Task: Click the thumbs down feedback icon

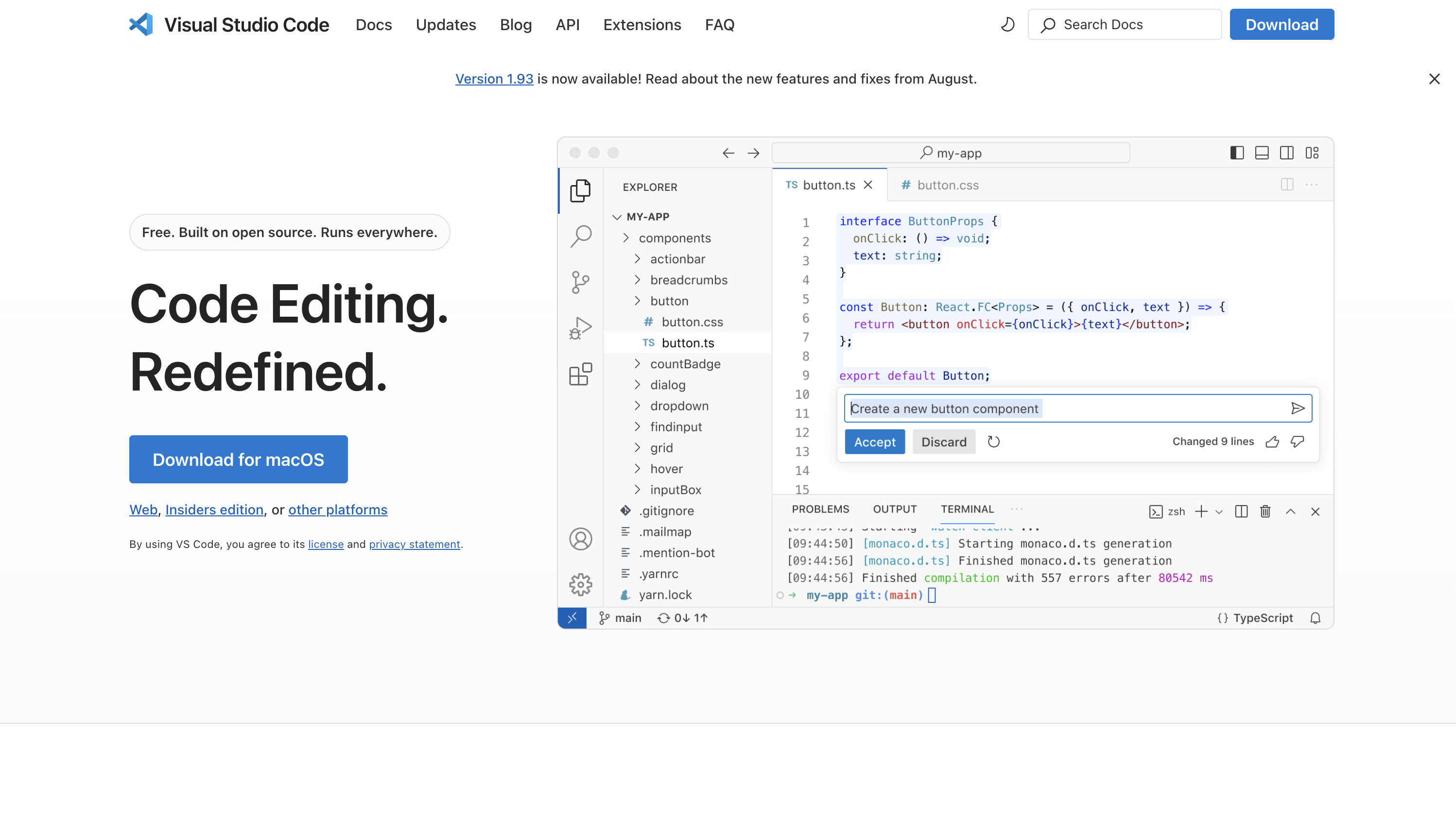Action: pos(1298,442)
